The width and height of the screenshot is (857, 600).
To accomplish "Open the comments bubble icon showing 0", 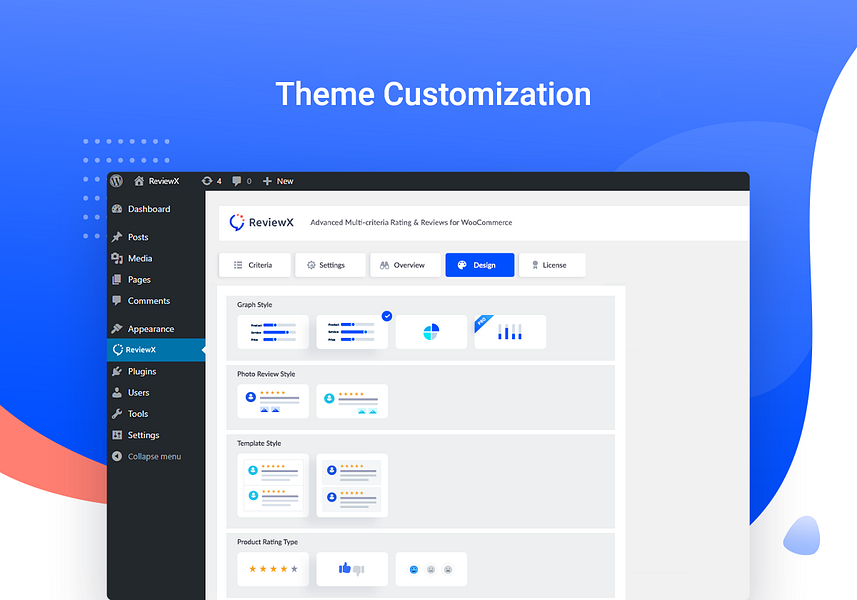I will click(242, 181).
